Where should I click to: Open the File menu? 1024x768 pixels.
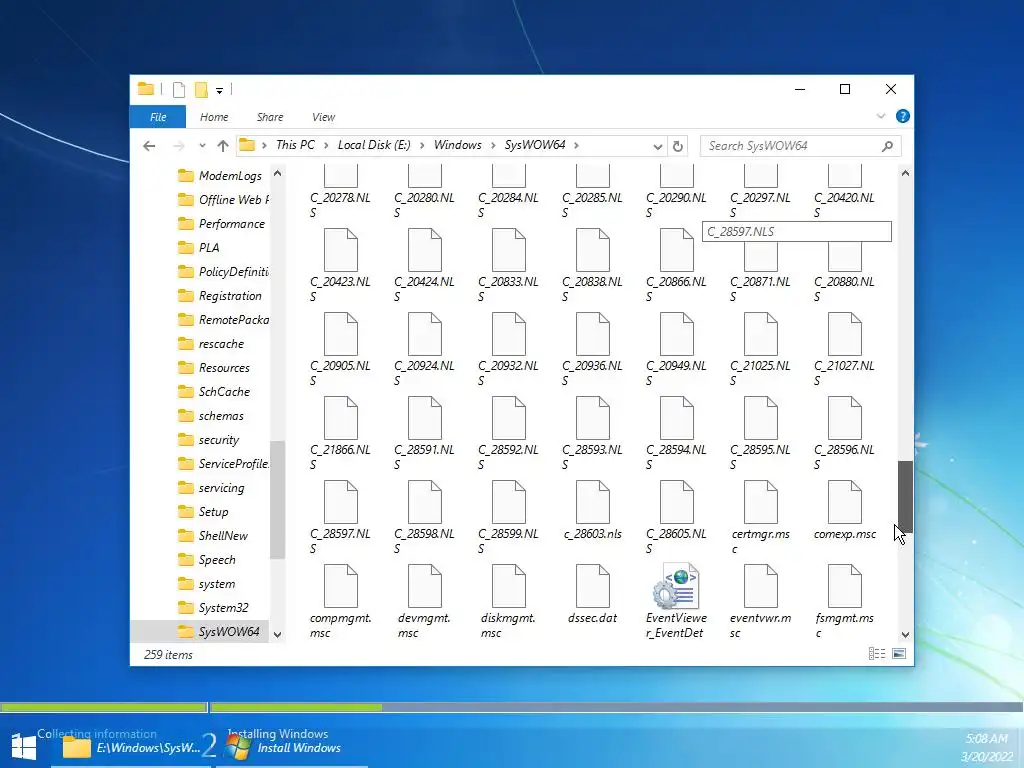pyautogui.click(x=158, y=117)
